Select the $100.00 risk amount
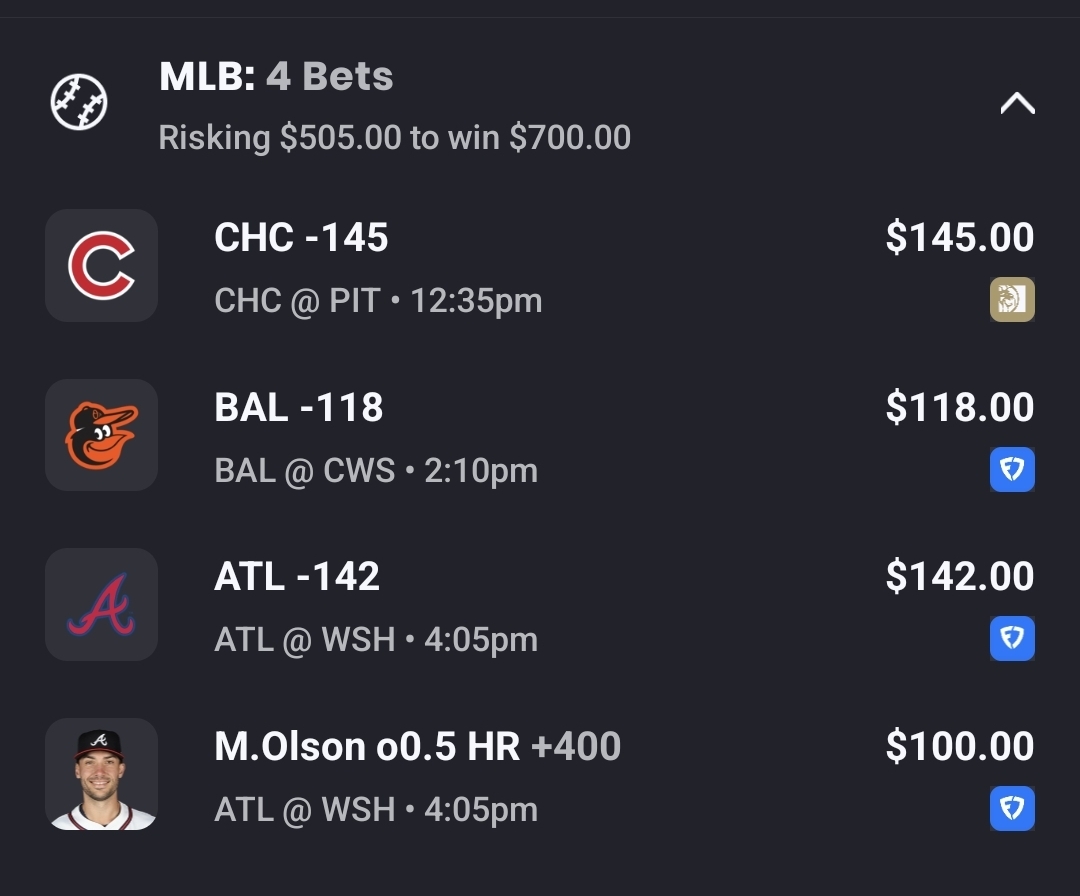1080x896 pixels. point(959,747)
